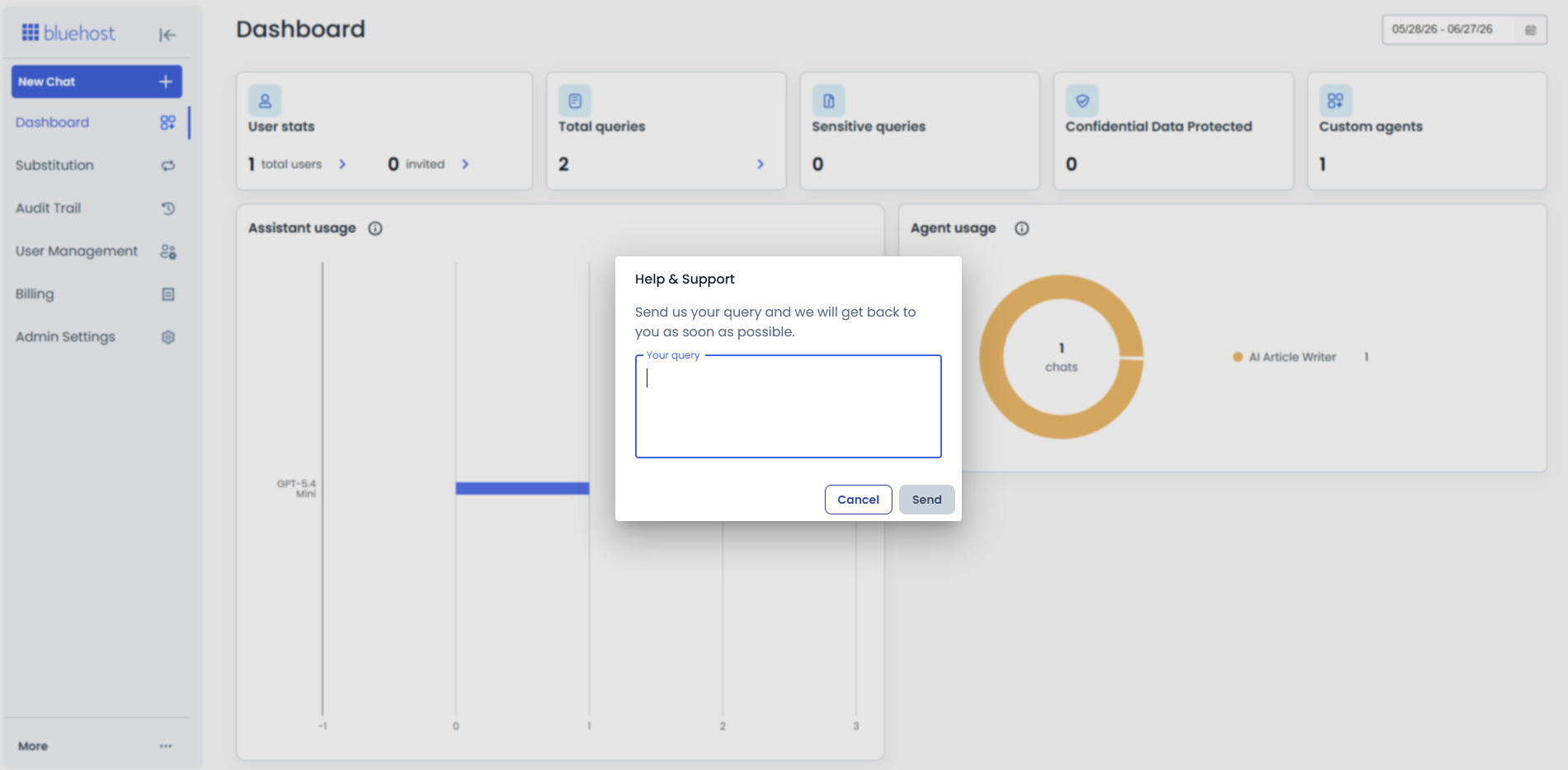Open the date range picker field

tap(1464, 30)
